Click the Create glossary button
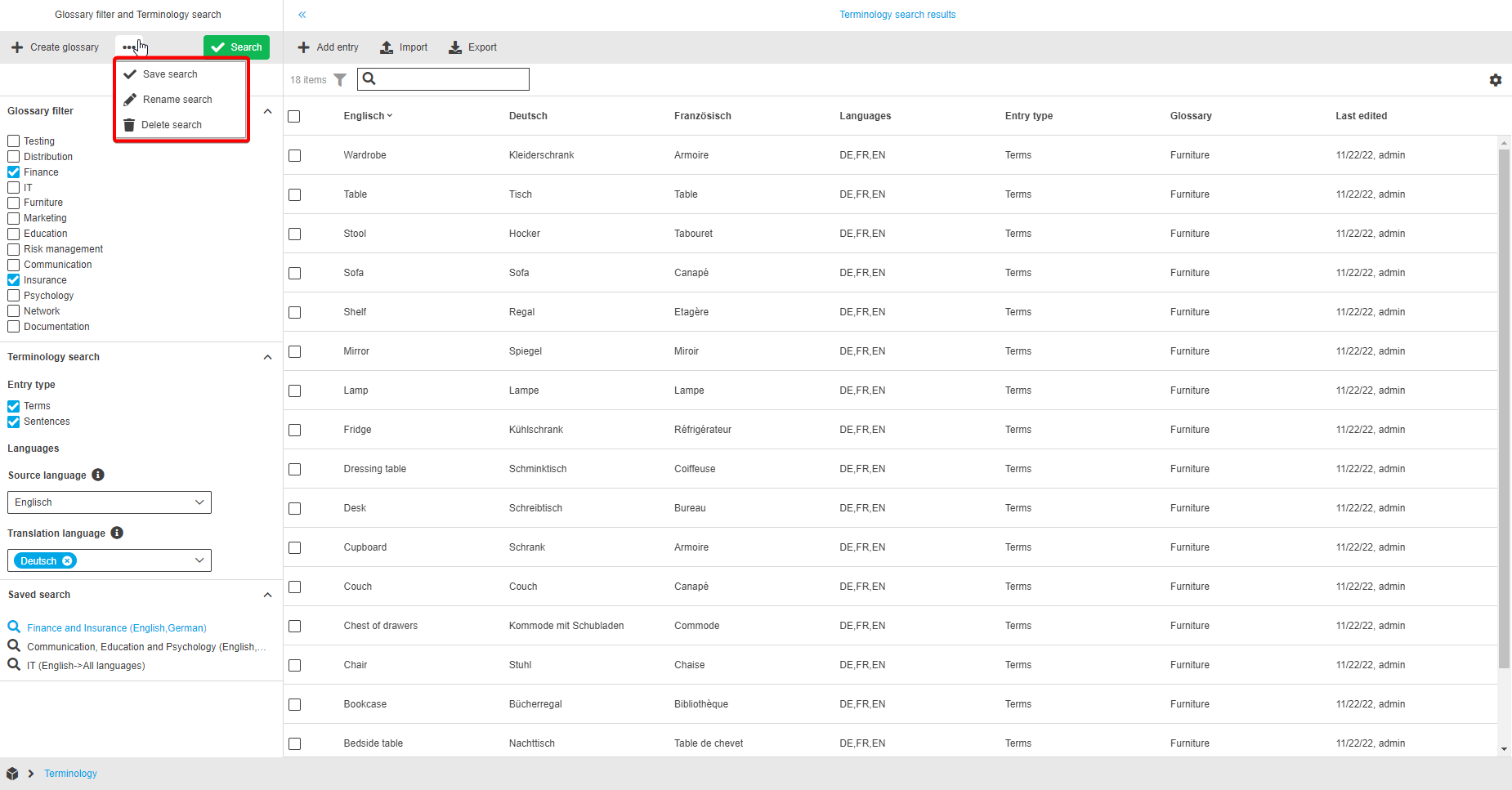The width and height of the screenshot is (1512, 790). [x=55, y=47]
